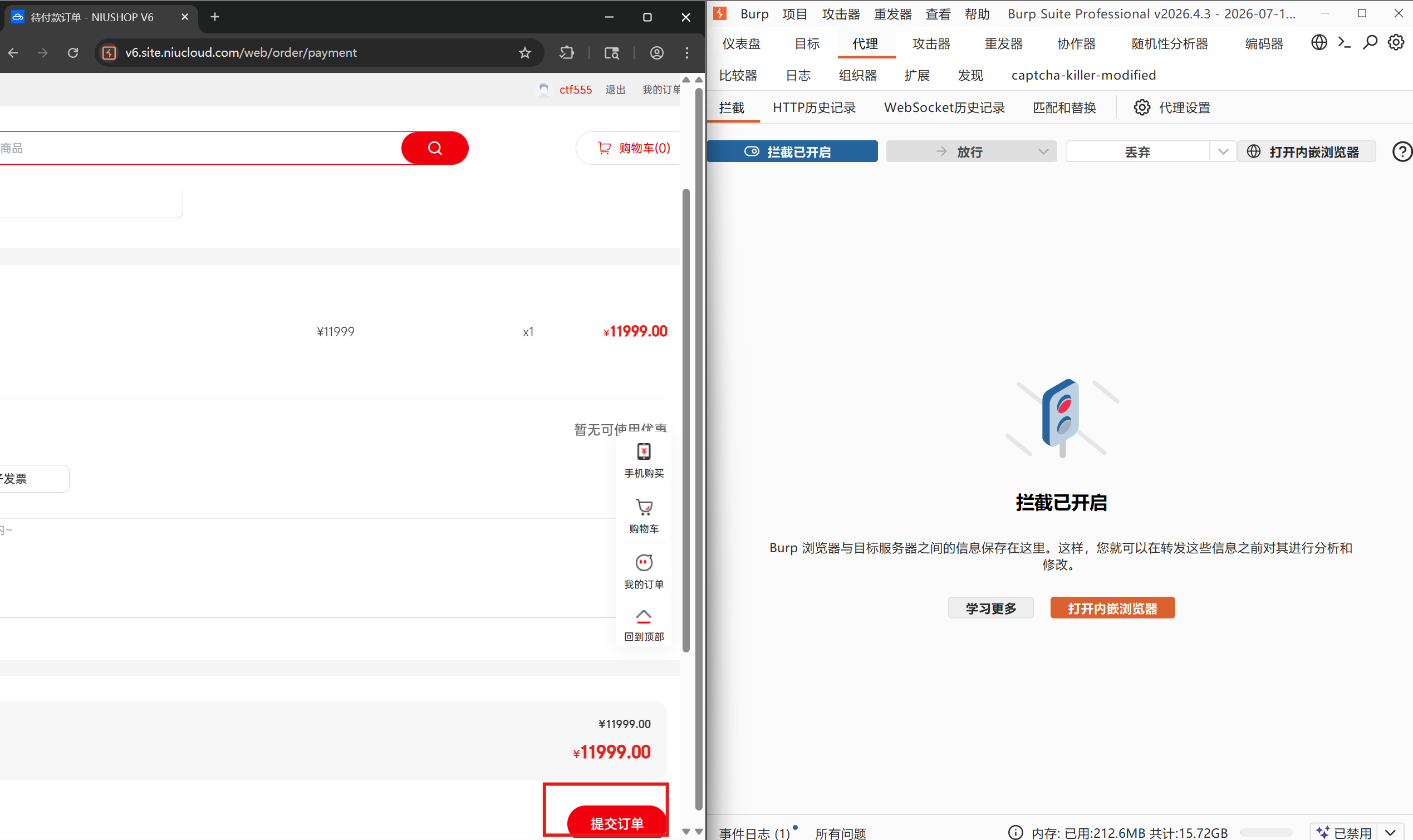Open 所有问题 in status bar

coord(841,833)
